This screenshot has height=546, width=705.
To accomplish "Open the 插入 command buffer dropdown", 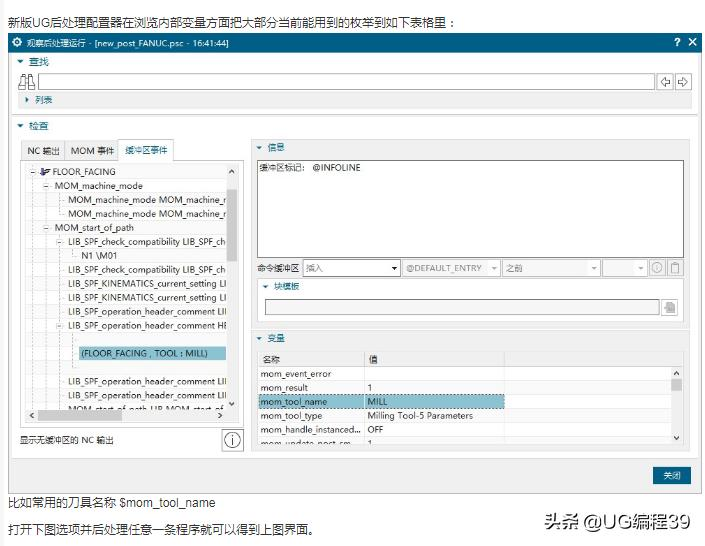I will pos(352,268).
